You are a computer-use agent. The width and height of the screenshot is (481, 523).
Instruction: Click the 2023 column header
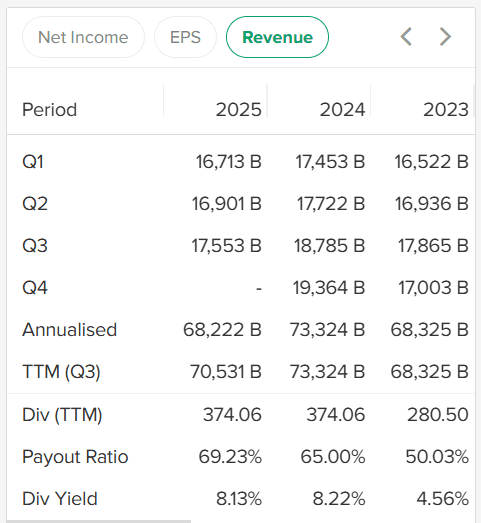coord(446,110)
